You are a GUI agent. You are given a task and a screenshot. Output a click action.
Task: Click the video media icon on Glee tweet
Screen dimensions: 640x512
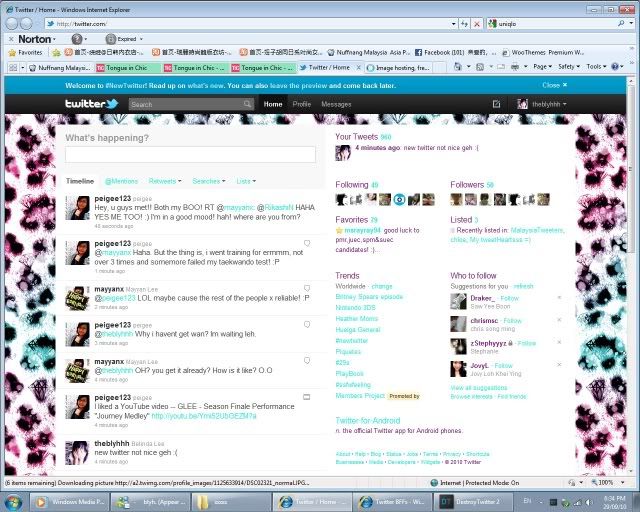click(x=307, y=397)
